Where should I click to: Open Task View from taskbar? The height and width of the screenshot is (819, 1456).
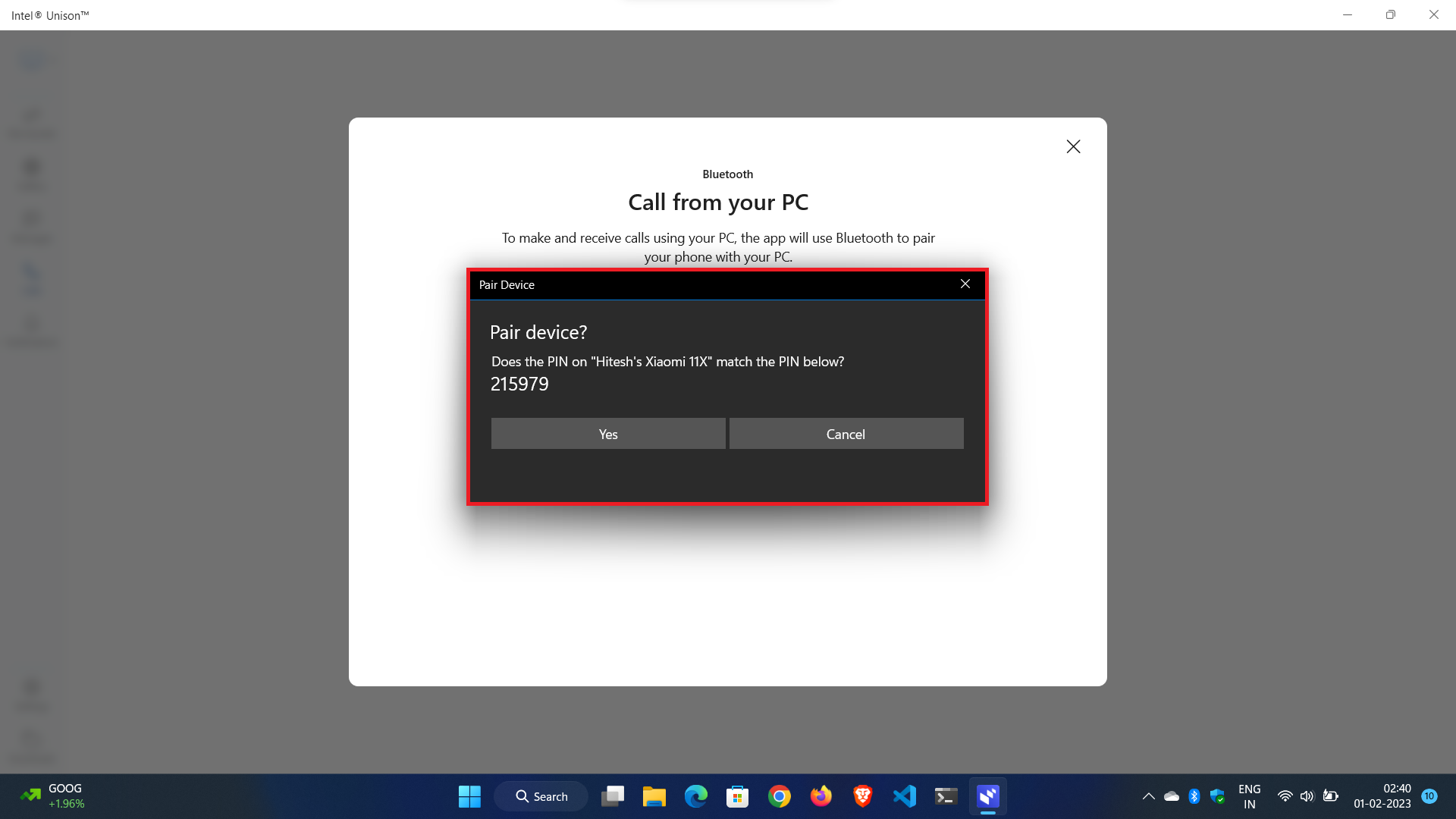pos(613,796)
